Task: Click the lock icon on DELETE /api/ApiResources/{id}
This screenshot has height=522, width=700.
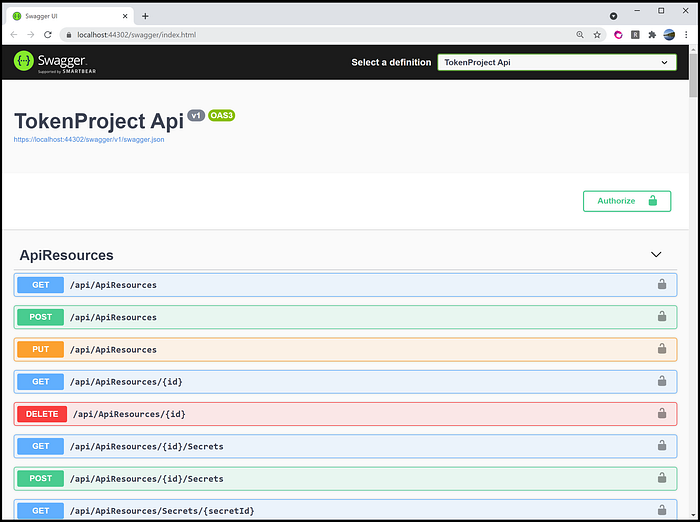Action: pyautogui.click(x=662, y=413)
